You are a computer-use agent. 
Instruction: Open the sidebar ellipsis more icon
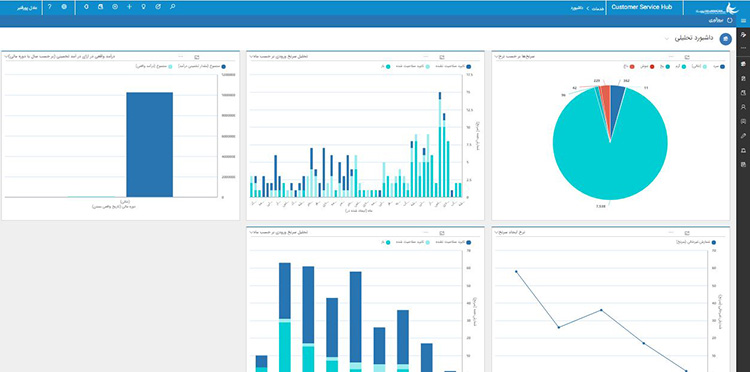point(743,48)
